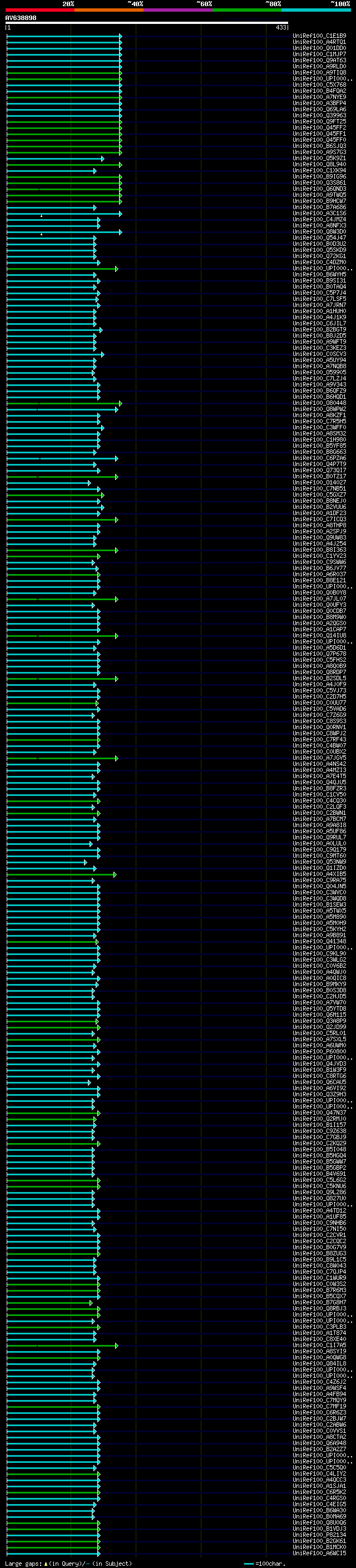Select hit label UniRef100_A3C136
The image size is (356, 1568).
[x=319, y=213]
